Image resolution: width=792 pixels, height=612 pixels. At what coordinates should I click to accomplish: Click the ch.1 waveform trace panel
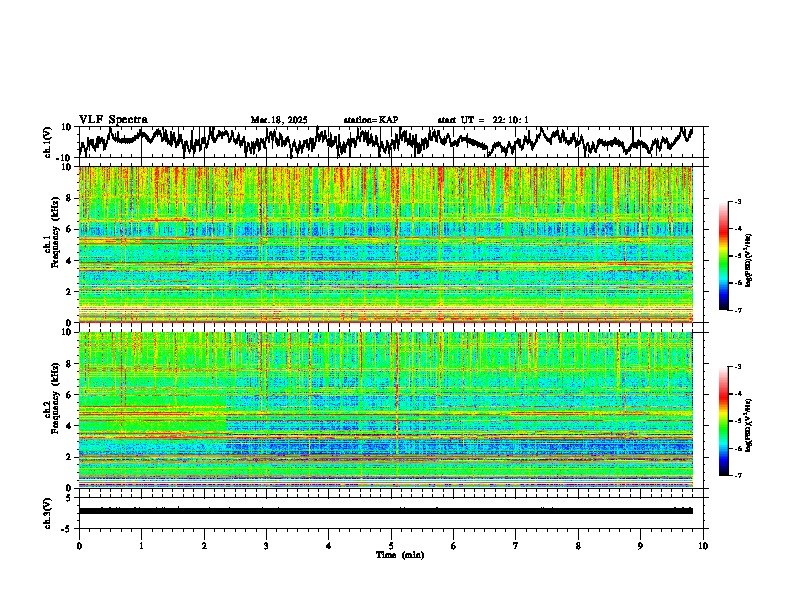pyautogui.click(x=391, y=142)
